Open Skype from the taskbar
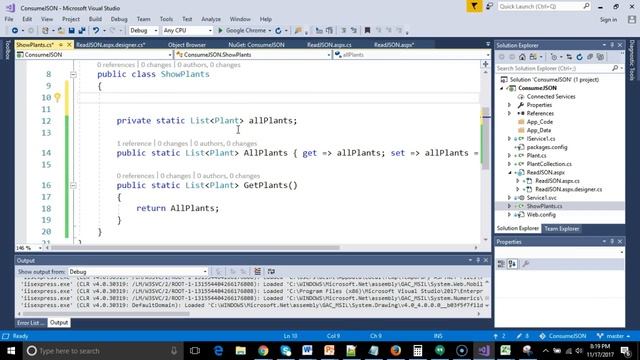Screen dimensions: 640x360 285,351
